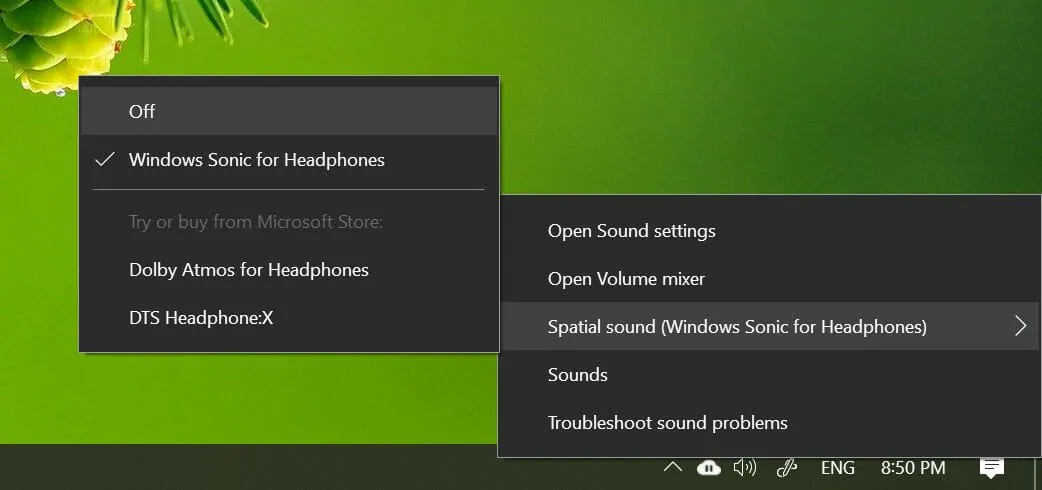Open the pen workspace tray icon

pyautogui.click(x=787, y=468)
